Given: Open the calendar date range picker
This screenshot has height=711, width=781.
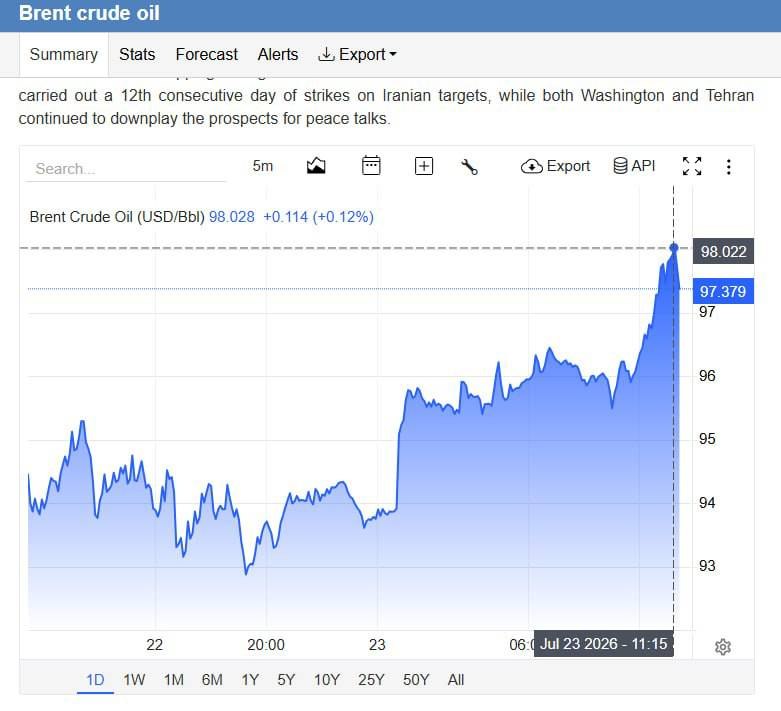Looking at the screenshot, I should click(371, 165).
